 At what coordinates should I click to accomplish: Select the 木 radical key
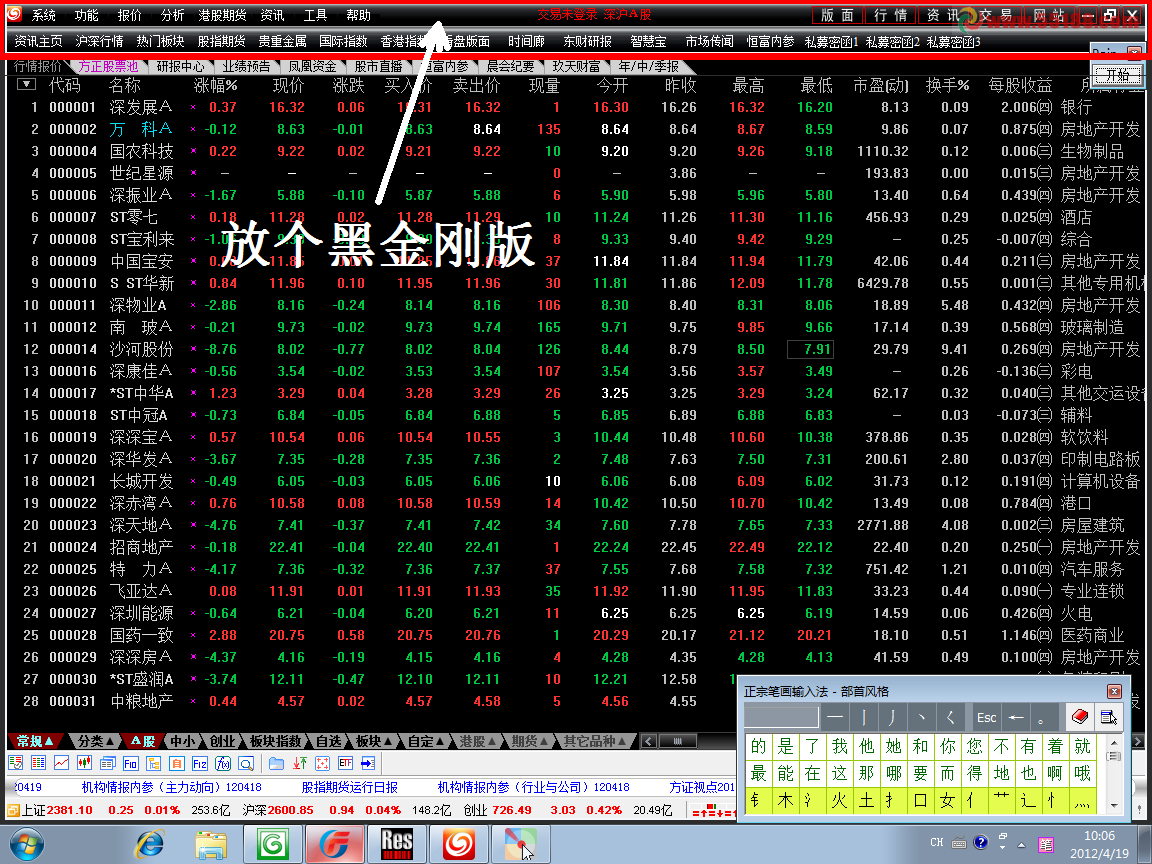[785, 800]
